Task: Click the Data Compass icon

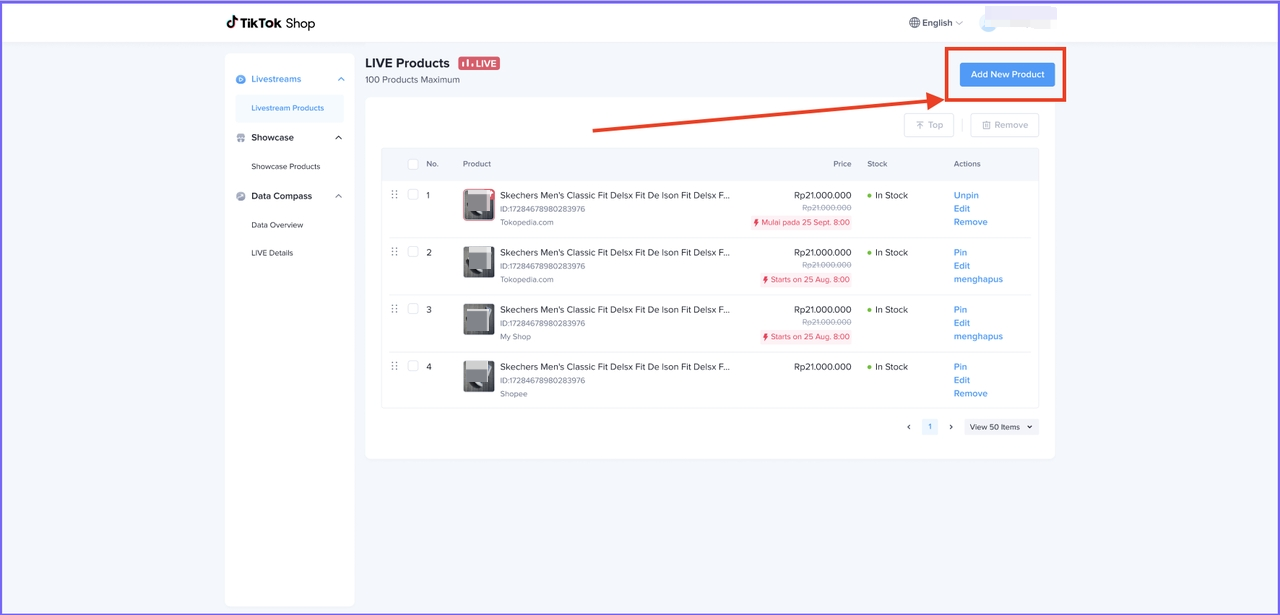Action: [241, 197]
